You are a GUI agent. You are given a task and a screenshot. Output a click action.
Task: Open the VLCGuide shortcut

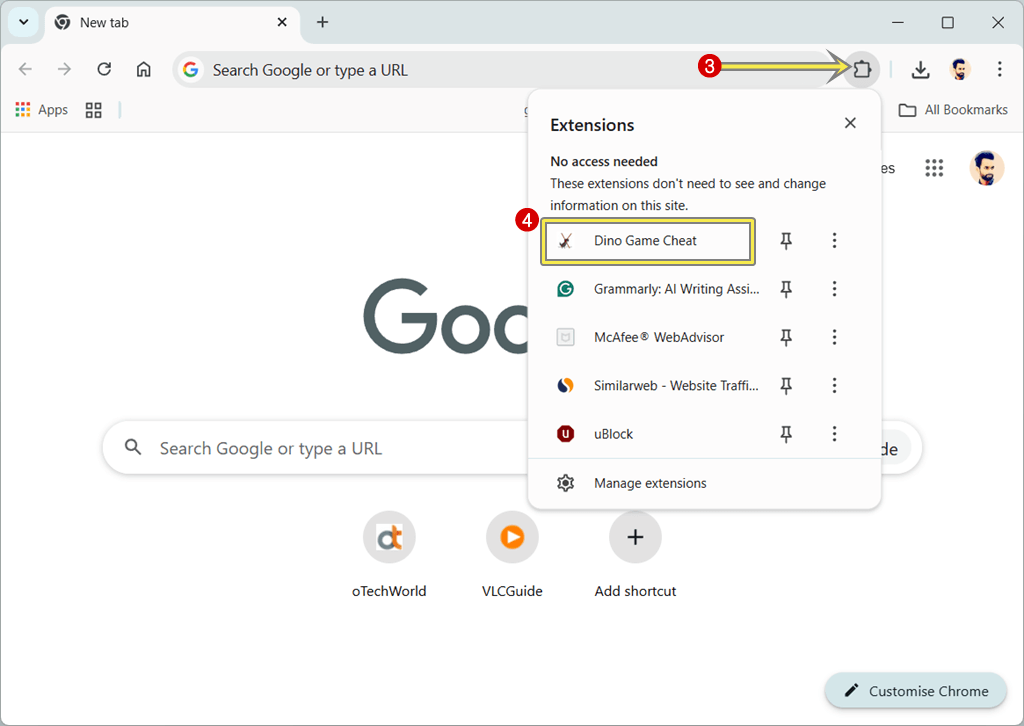[512, 555]
